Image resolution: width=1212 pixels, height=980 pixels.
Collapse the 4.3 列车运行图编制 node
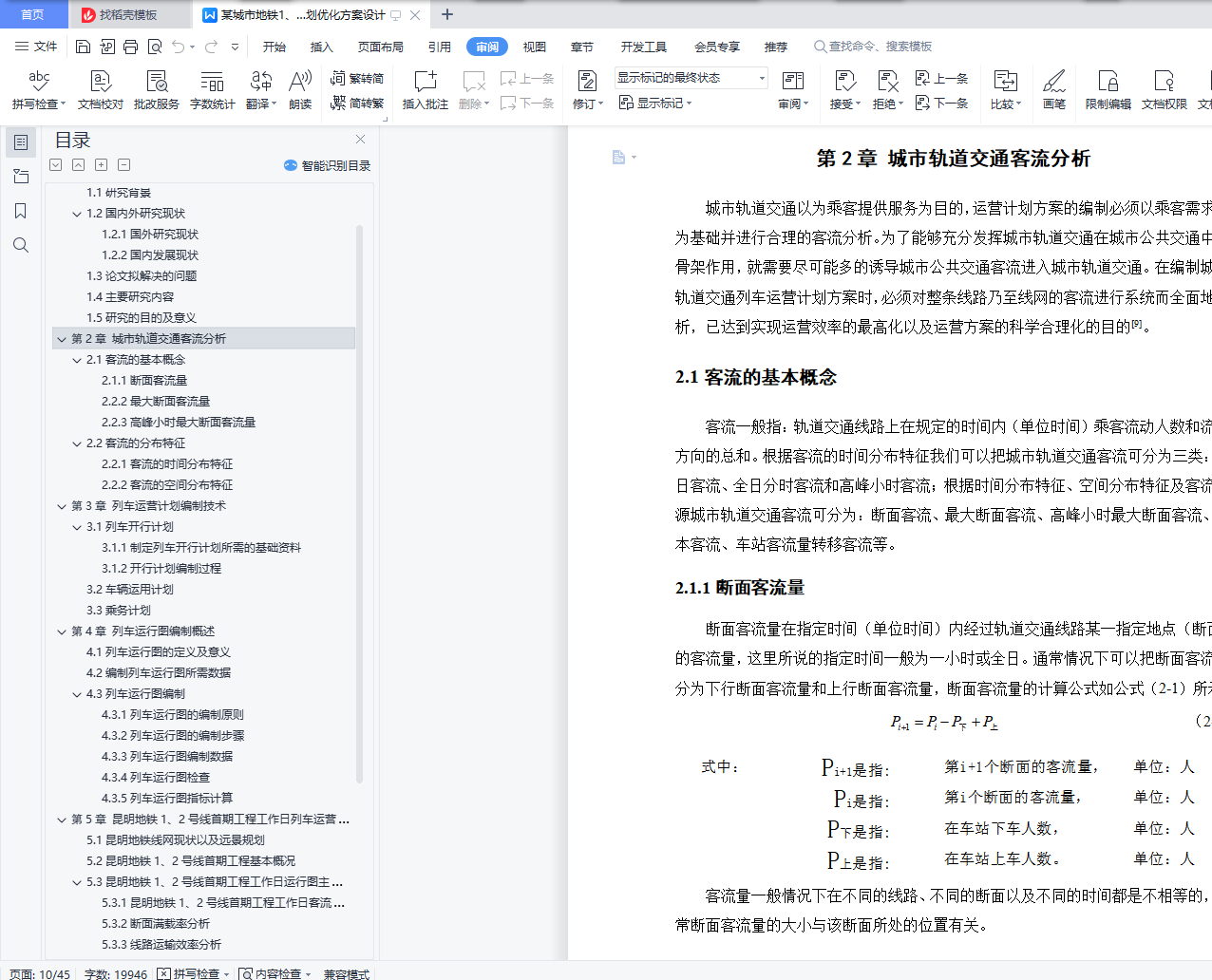77,694
